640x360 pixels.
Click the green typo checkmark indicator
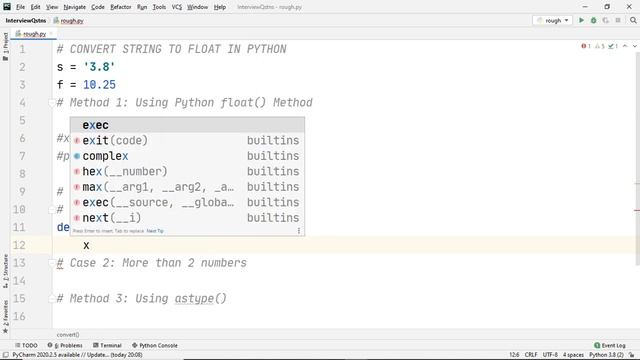(613, 46)
